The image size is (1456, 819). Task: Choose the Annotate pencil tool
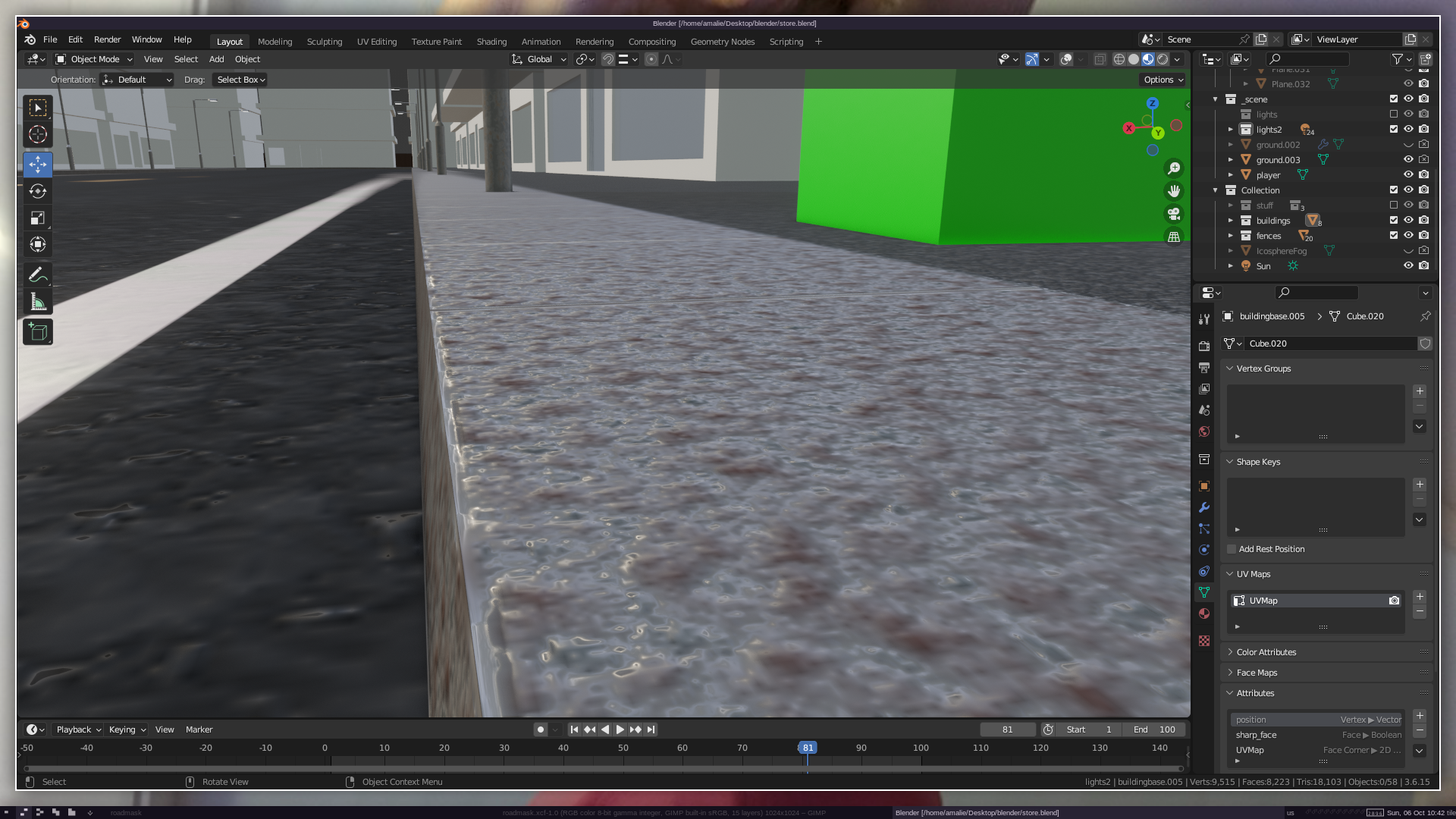38,275
